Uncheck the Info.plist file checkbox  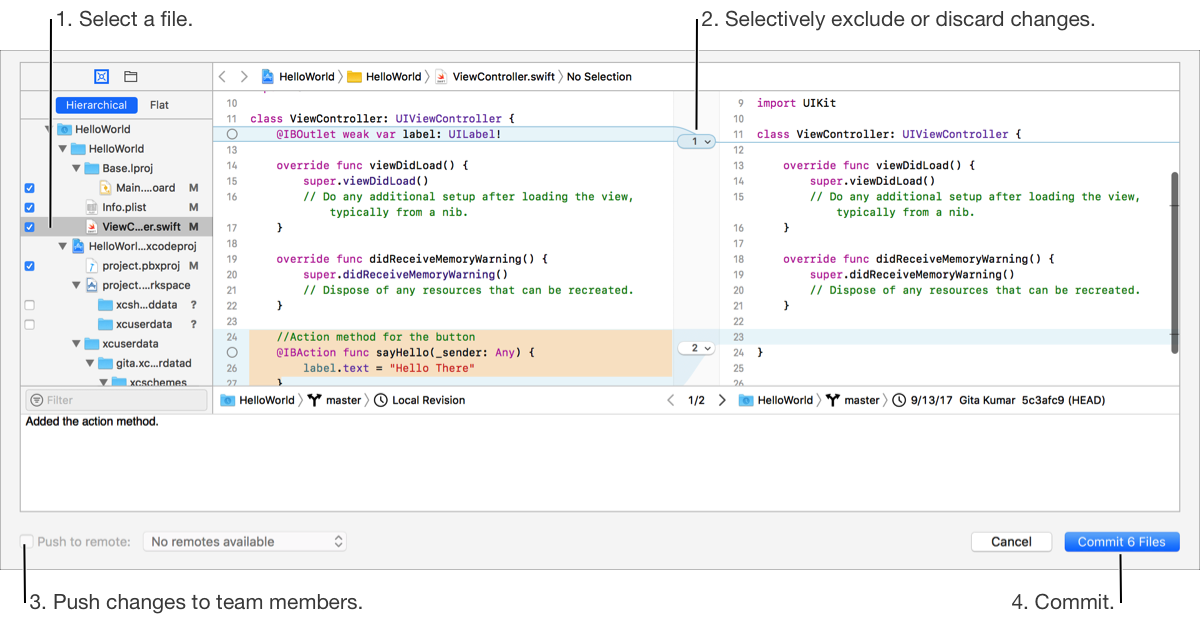(x=29, y=208)
